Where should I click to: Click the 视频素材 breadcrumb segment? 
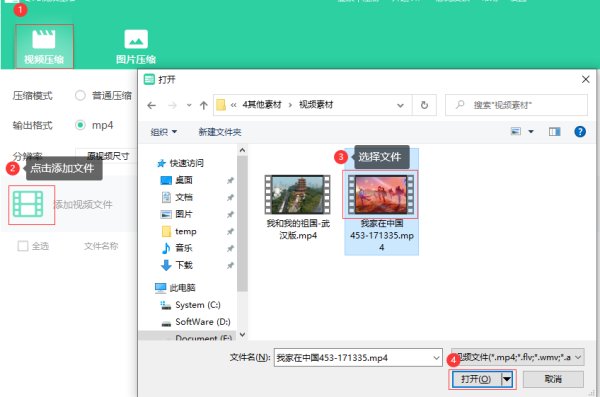[x=316, y=105]
